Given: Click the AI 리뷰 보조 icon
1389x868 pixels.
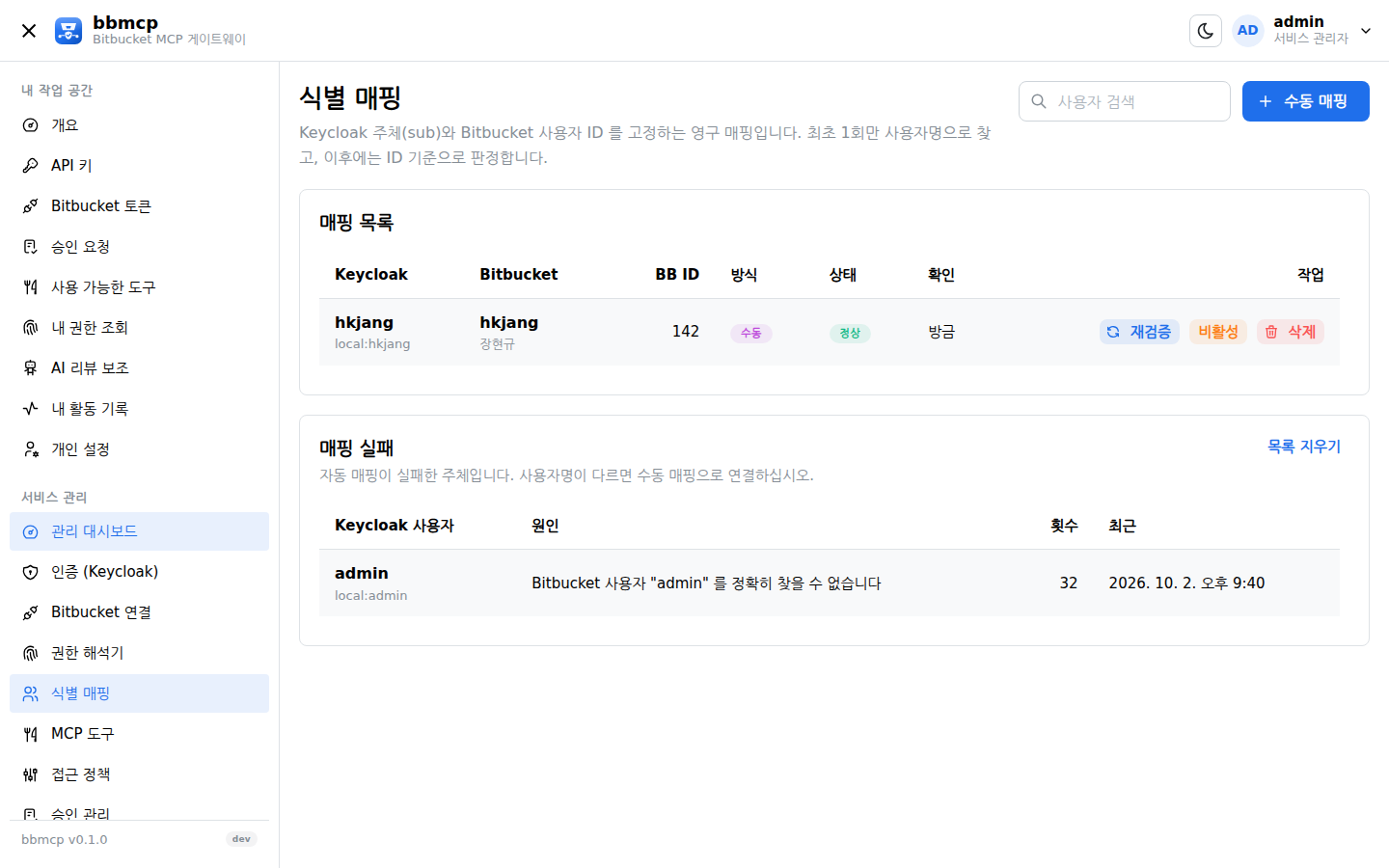Looking at the screenshot, I should click(30, 368).
